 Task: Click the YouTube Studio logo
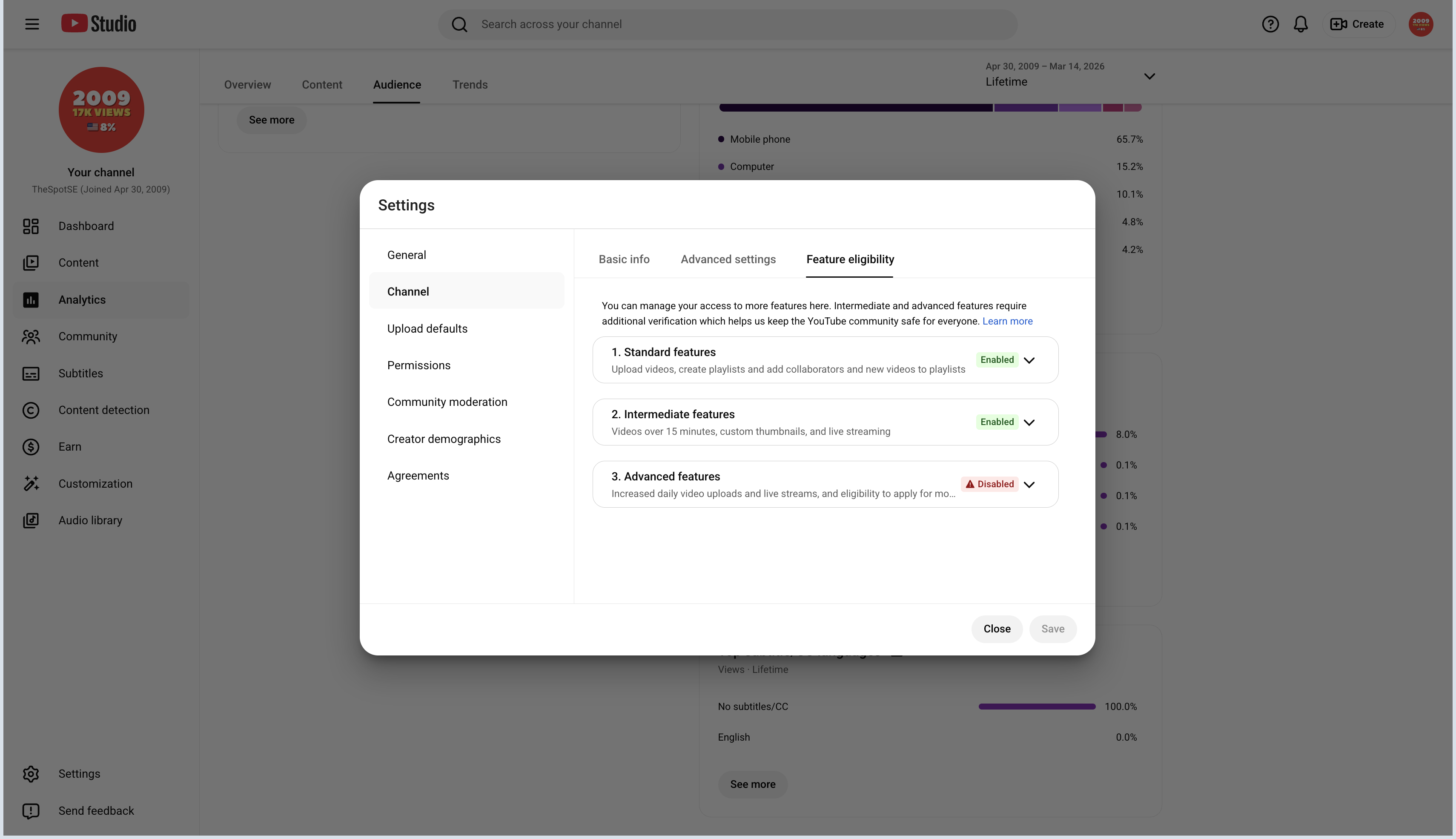pyautogui.click(x=98, y=23)
